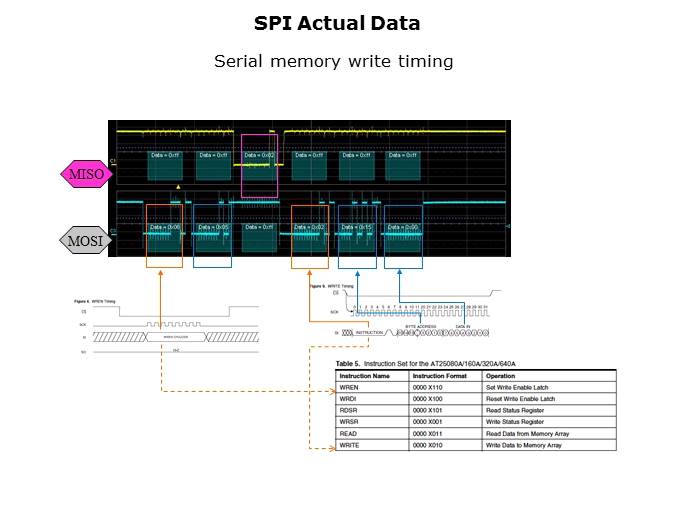Viewport: 674px width, 506px height.
Task: Click the blue box around Data = 0x15
Action: pos(357,236)
